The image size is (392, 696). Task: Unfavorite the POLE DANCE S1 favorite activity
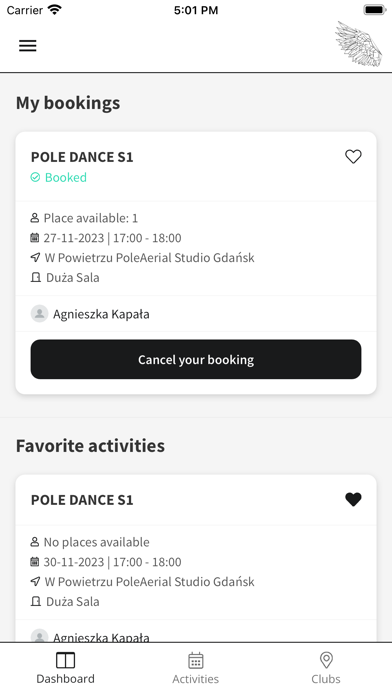[x=353, y=499]
